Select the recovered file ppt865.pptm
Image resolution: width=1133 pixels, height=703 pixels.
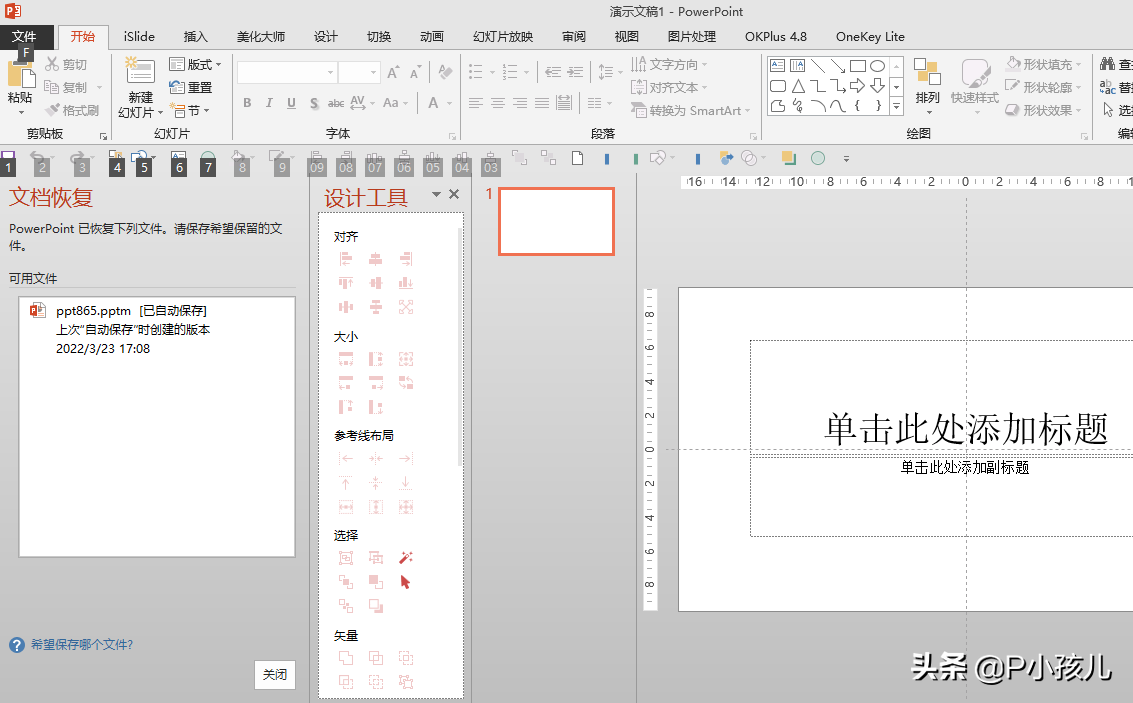[x=157, y=329]
